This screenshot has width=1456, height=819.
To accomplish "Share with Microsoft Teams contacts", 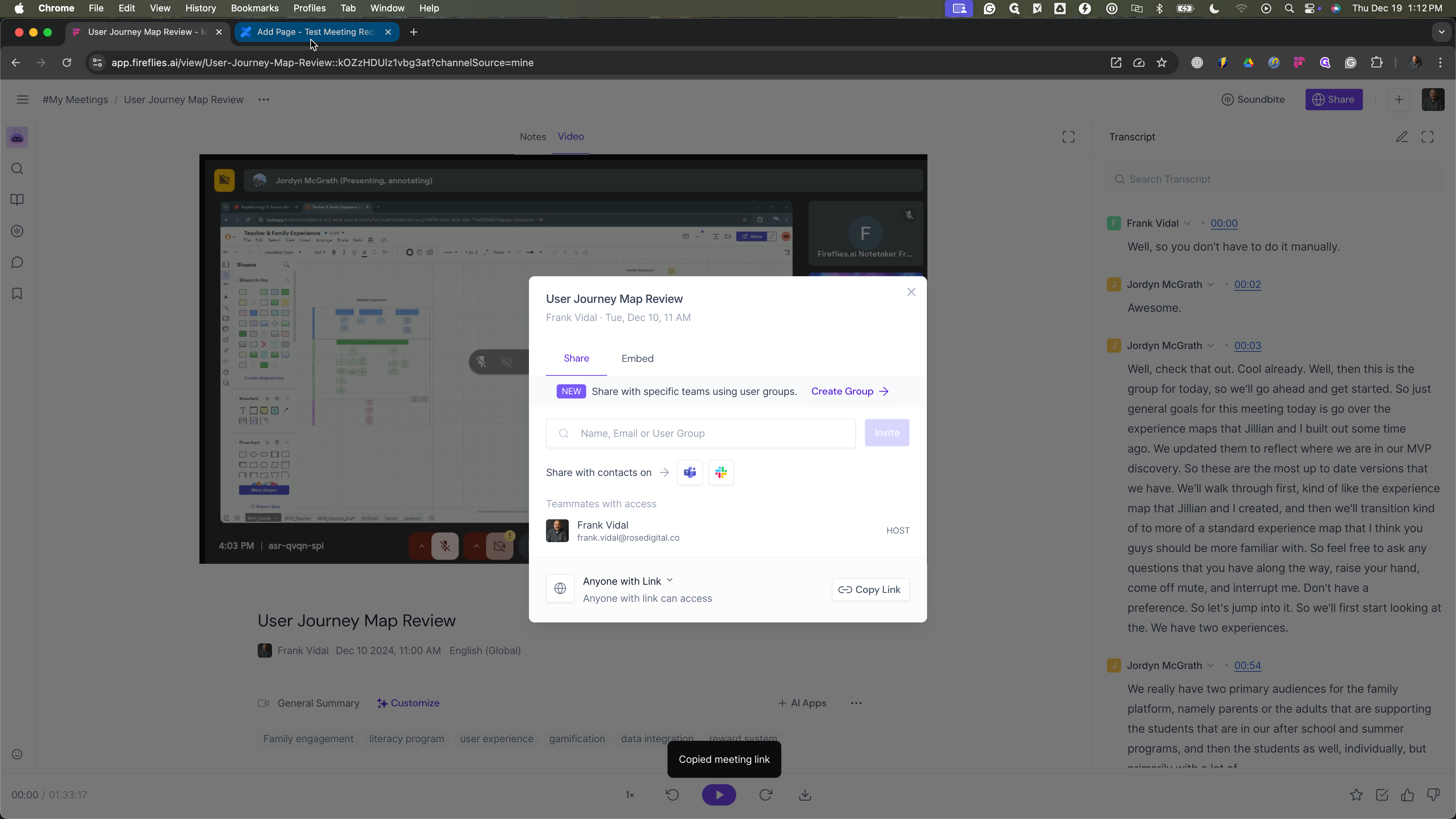I will pos(690,472).
